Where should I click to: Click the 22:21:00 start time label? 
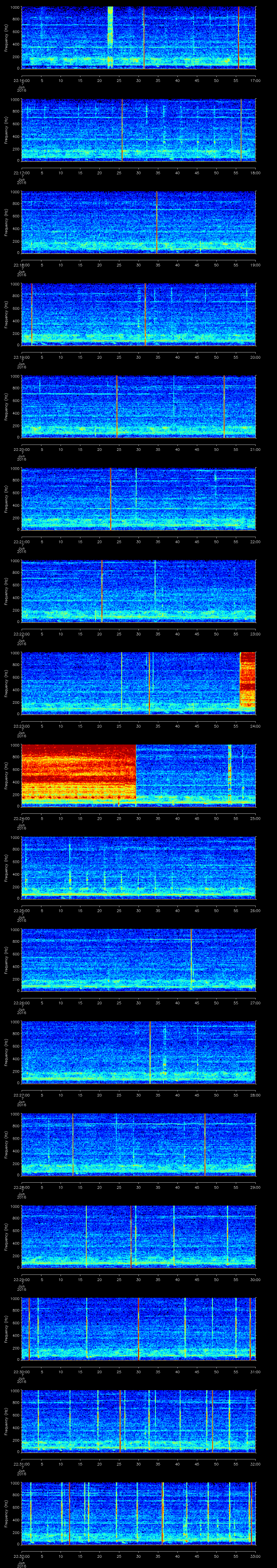[x=21, y=542]
